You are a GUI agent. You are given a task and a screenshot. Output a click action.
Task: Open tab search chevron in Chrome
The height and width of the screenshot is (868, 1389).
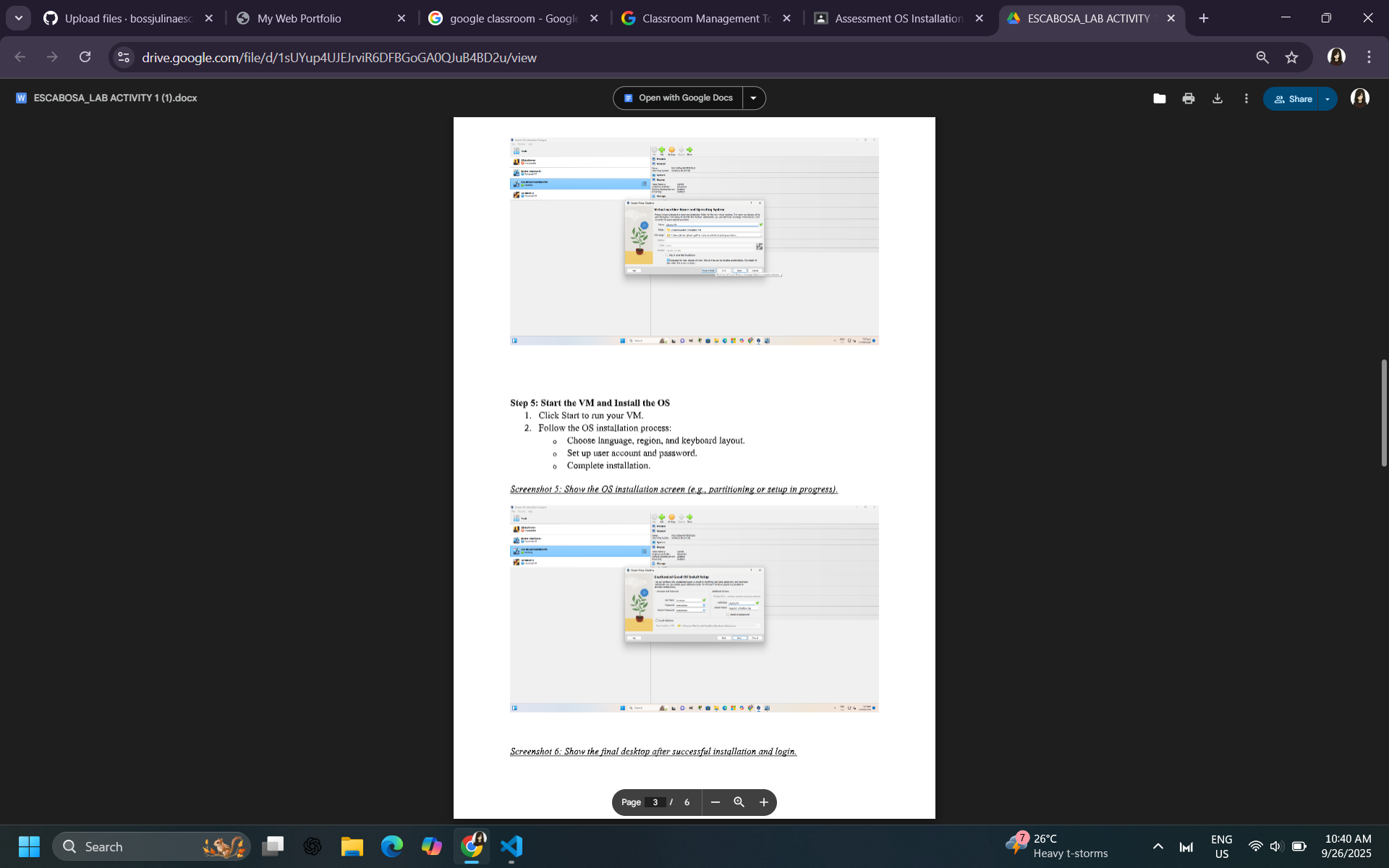18,18
